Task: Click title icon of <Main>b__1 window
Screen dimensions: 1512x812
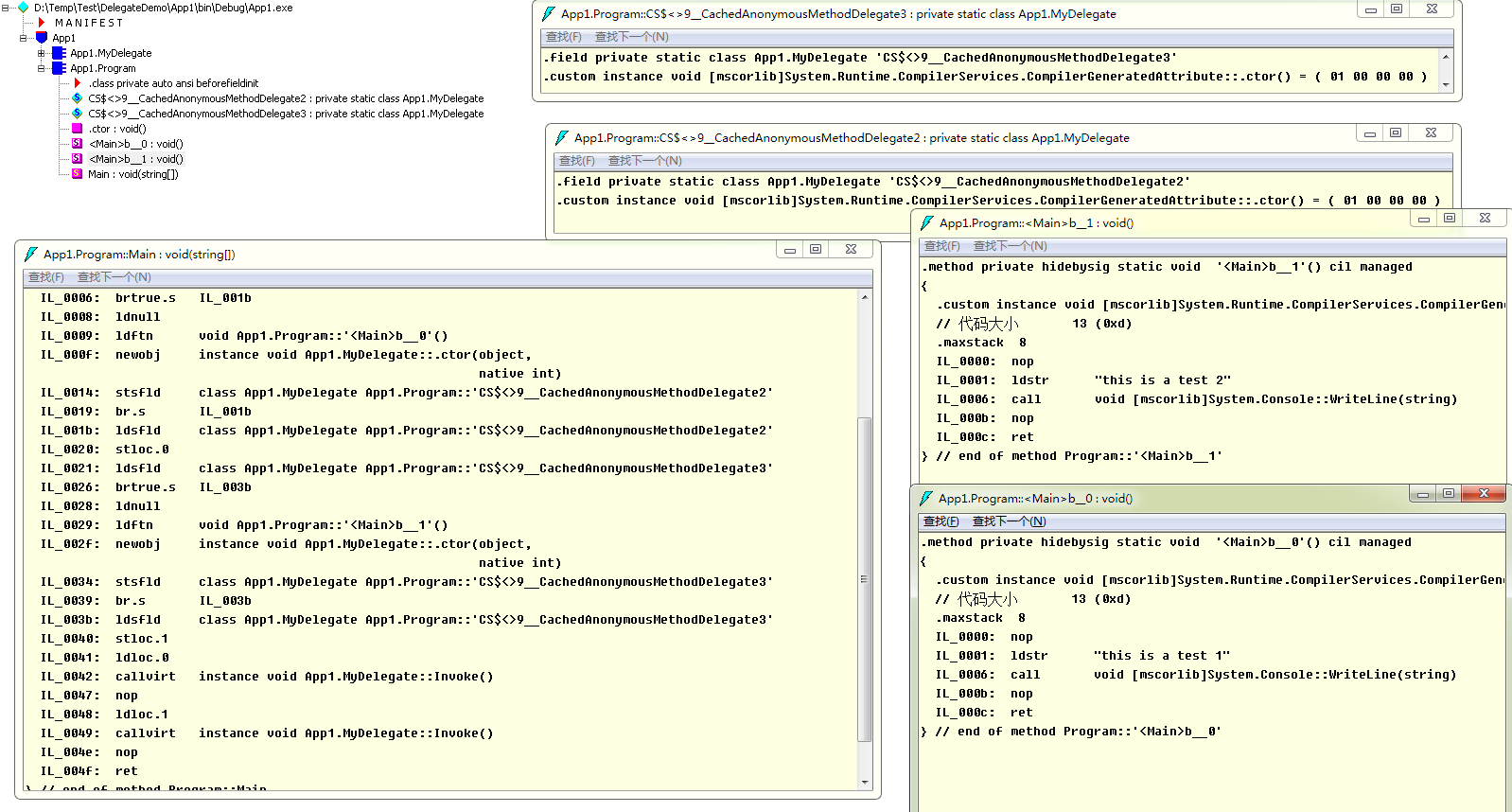Action: click(927, 222)
